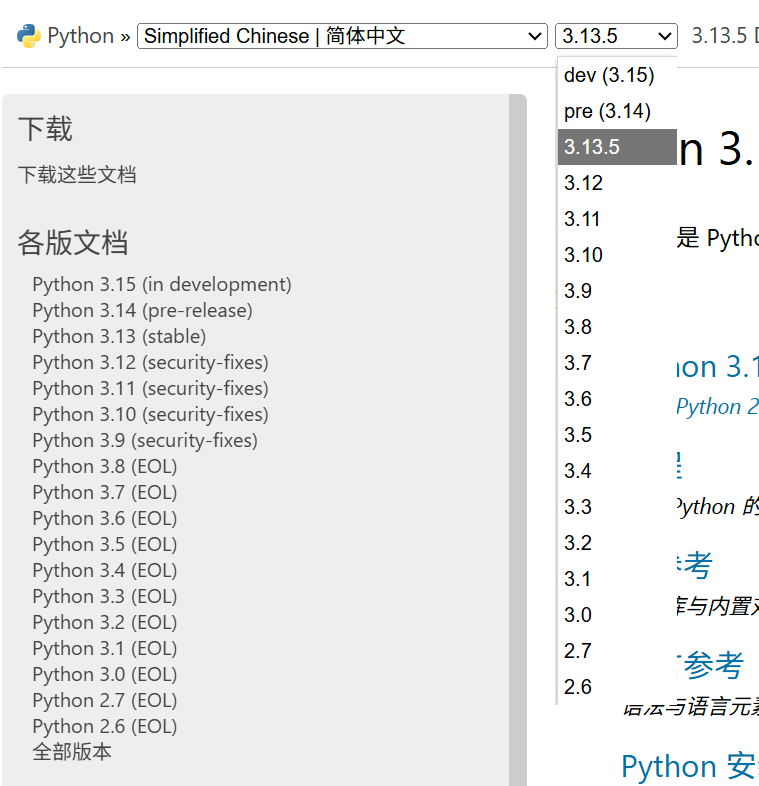This screenshot has width=759, height=786.
Task: Open Python 2.6 (EOL) docs link
Action: click(105, 727)
